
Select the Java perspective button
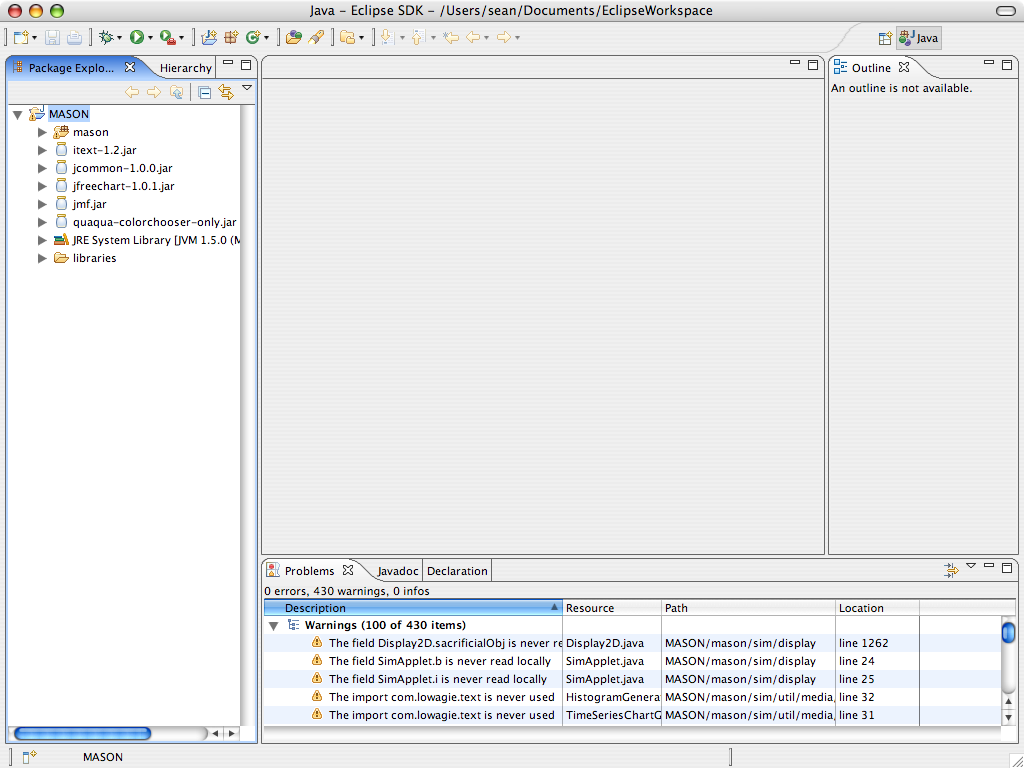pyautogui.click(x=919, y=38)
